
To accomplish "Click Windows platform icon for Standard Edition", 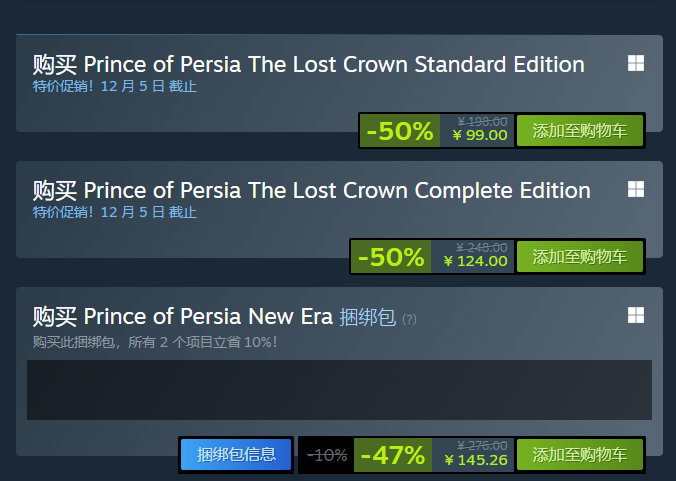I will point(636,63).
